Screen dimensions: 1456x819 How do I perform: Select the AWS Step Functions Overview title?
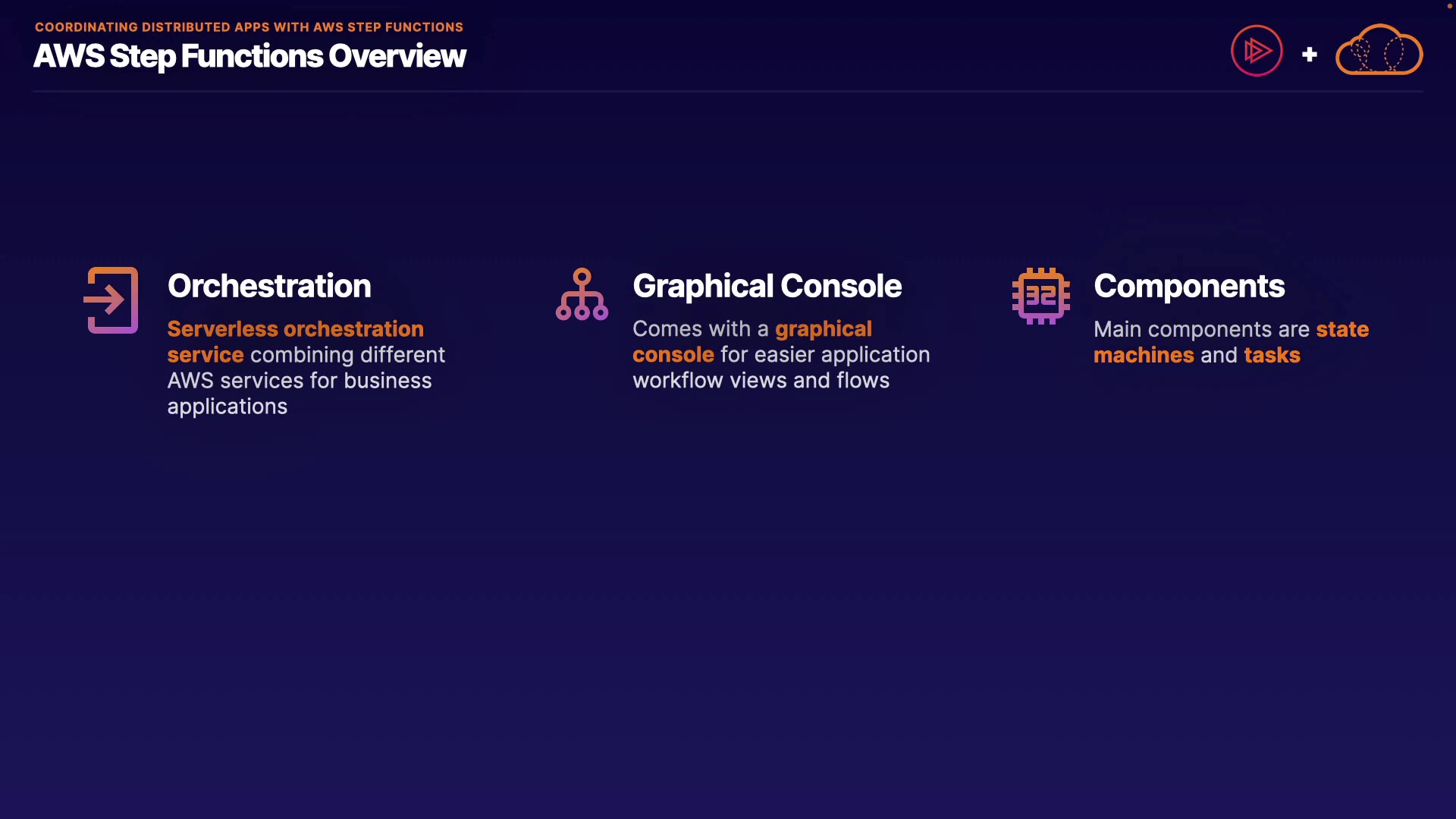249,56
